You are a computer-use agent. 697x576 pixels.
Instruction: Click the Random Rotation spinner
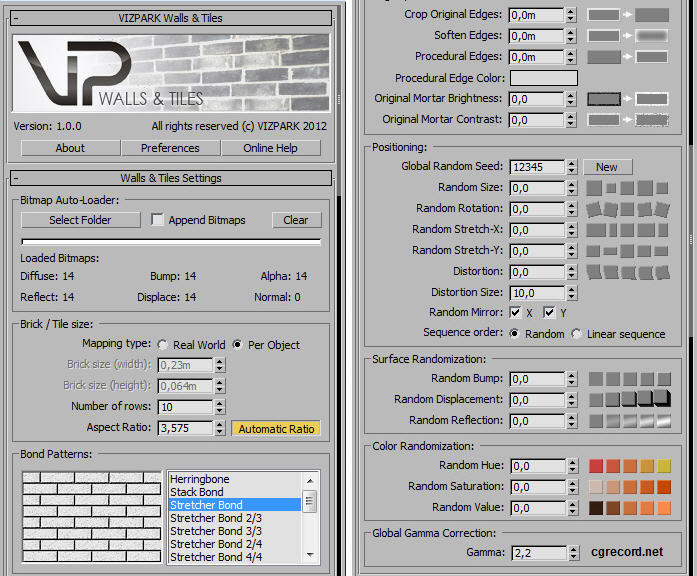pyautogui.click(x=572, y=209)
